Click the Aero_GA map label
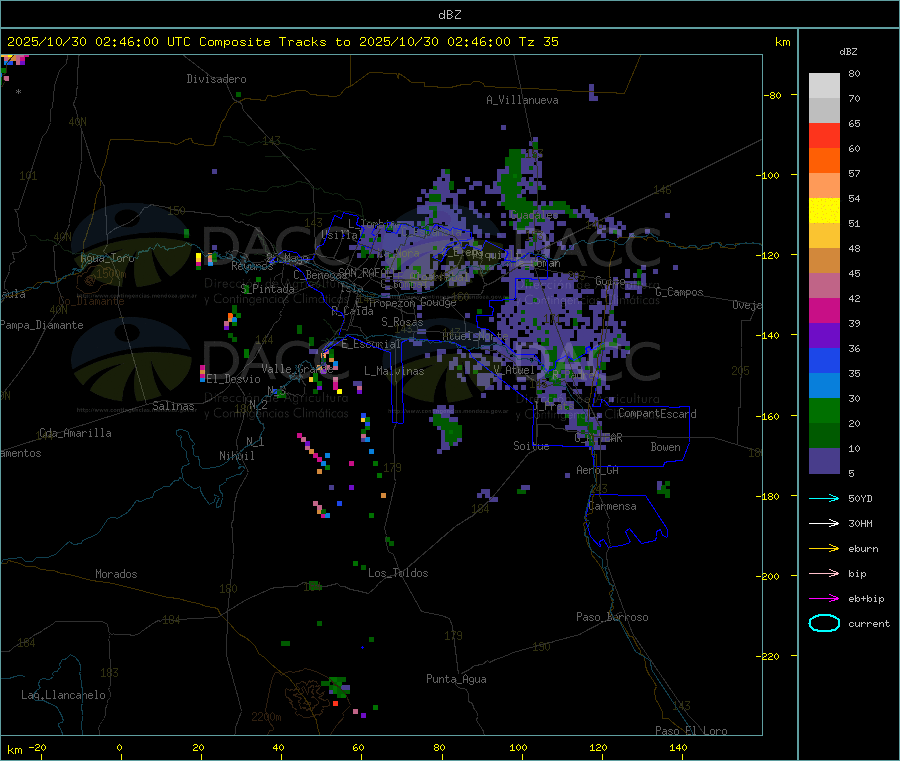 597,470
